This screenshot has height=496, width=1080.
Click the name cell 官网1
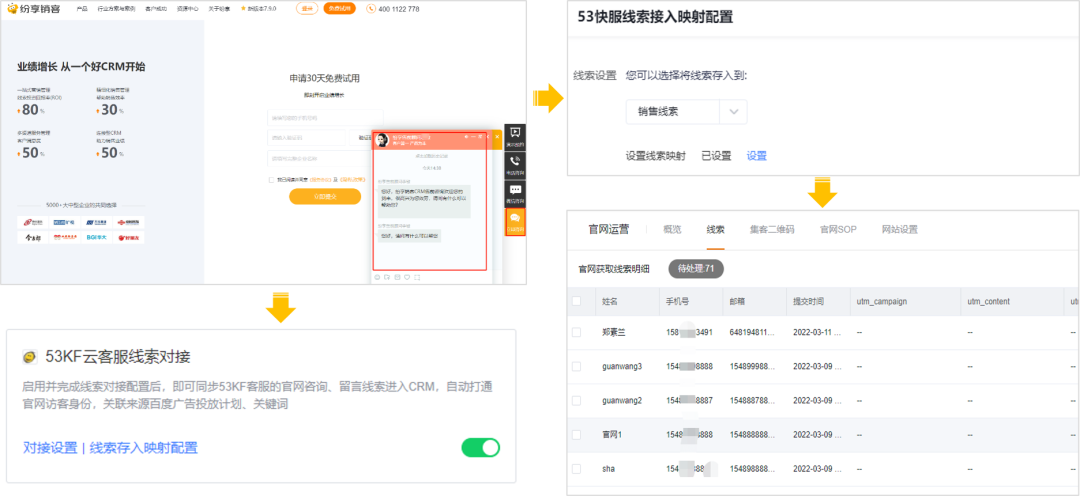pos(612,435)
